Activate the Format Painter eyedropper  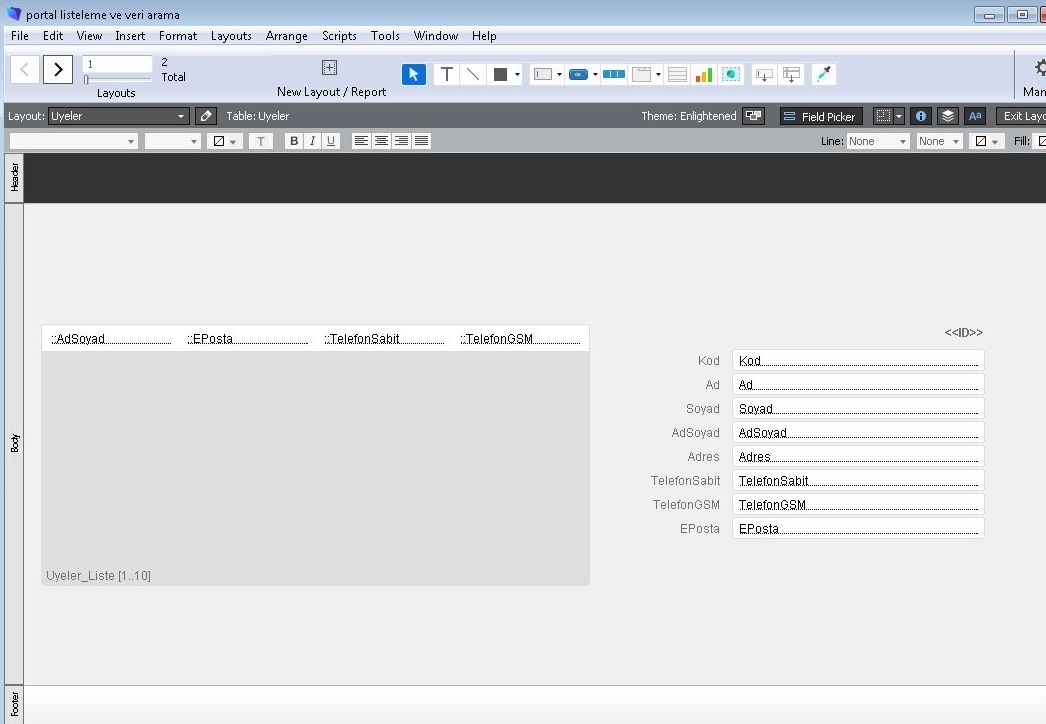click(823, 74)
